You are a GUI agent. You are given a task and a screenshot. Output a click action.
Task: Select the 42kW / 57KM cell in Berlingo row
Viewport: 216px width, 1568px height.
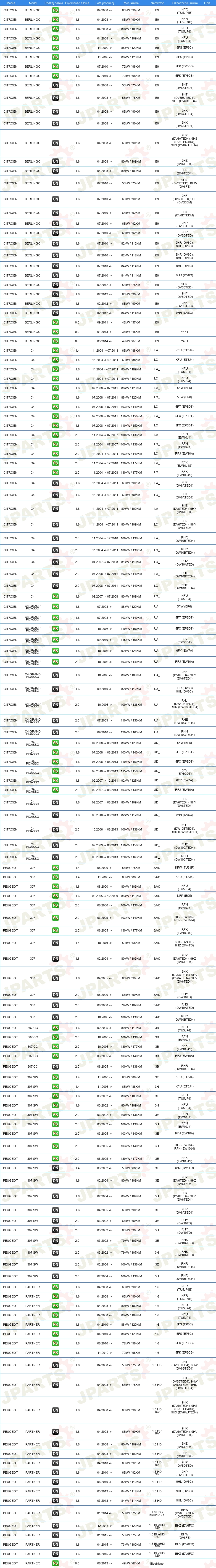[131, 323]
